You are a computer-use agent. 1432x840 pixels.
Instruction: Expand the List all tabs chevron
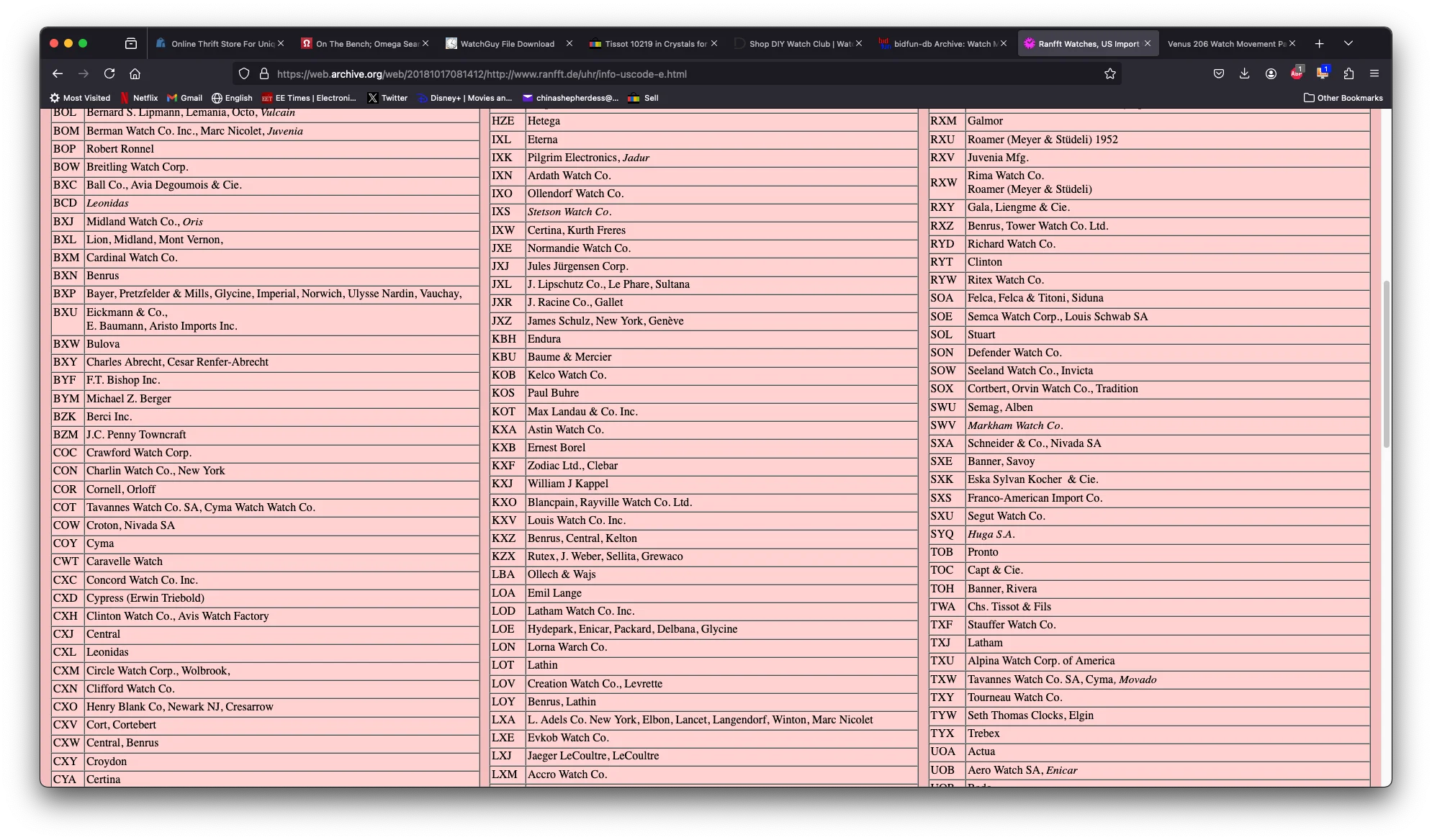(1348, 43)
